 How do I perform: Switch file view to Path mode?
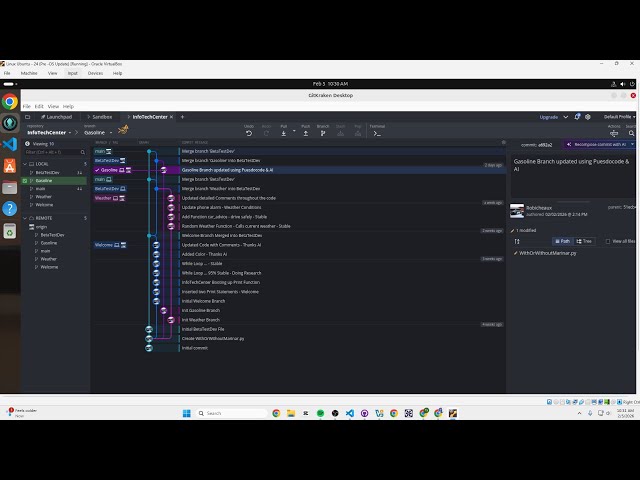tap(561, 241)
